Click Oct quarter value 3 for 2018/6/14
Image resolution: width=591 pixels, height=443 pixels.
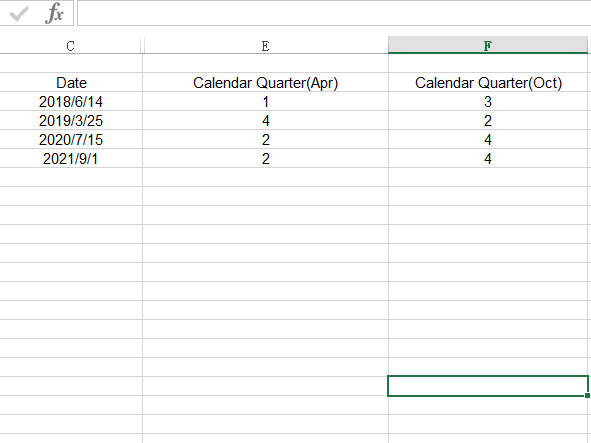(x=488, y=101)
